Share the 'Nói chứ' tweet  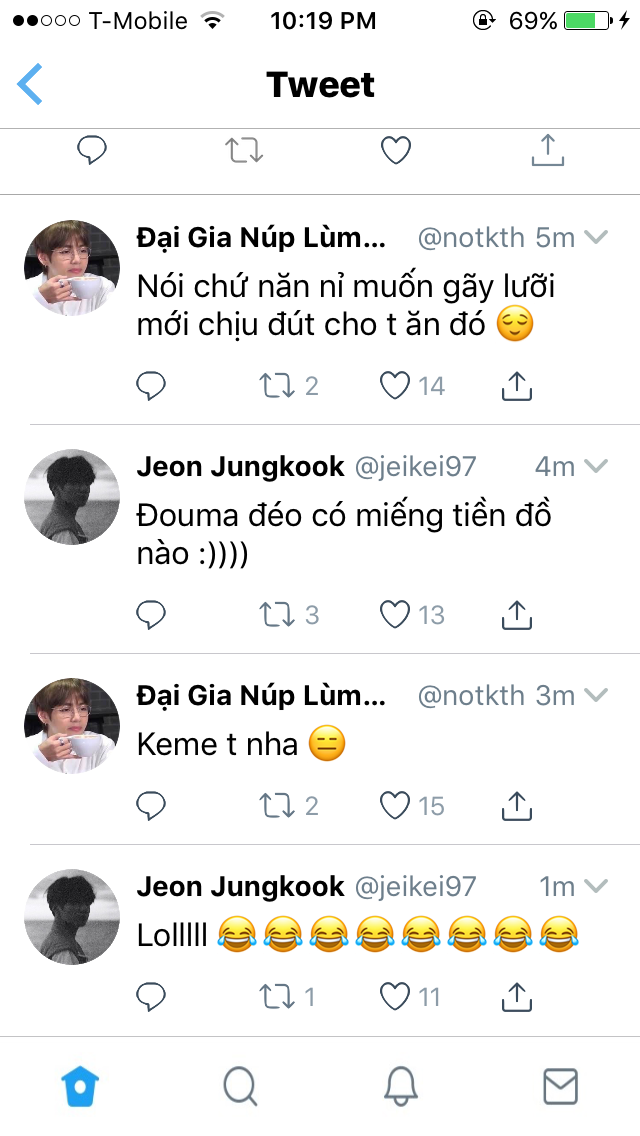(516, 386)
